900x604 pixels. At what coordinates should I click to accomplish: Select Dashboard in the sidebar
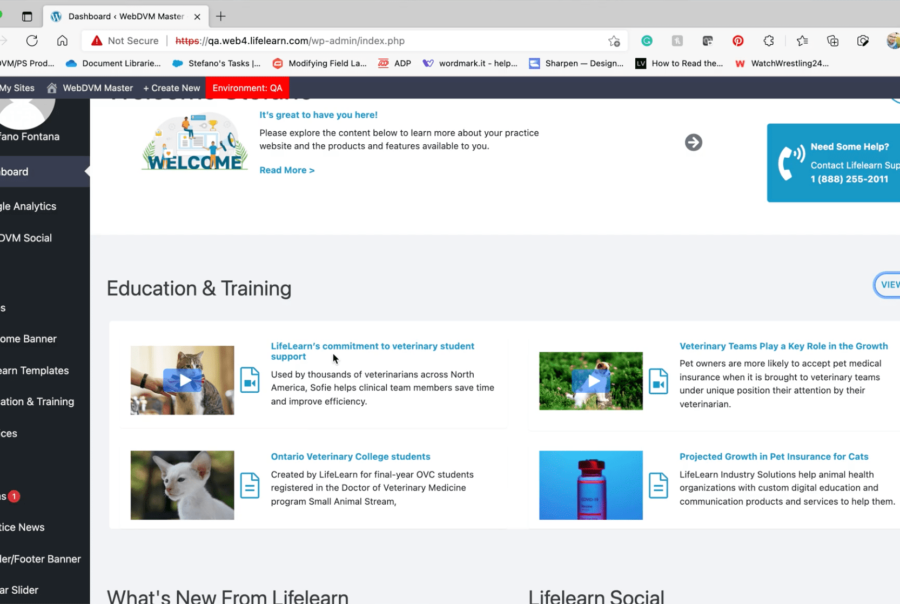click(45, 172)
